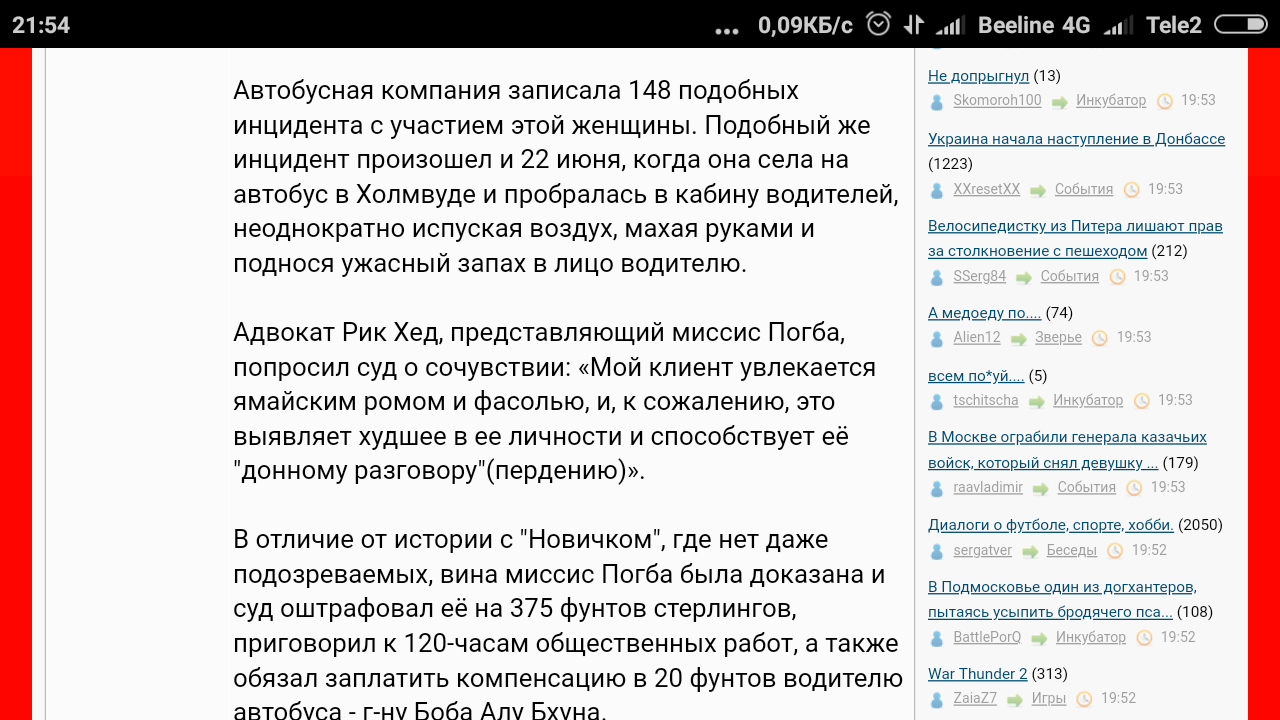Viewport: 1280px width, 720px height.
Task: Open 'В Подмосковье один из догхантеров' thread
Action: click(1062, 599)
